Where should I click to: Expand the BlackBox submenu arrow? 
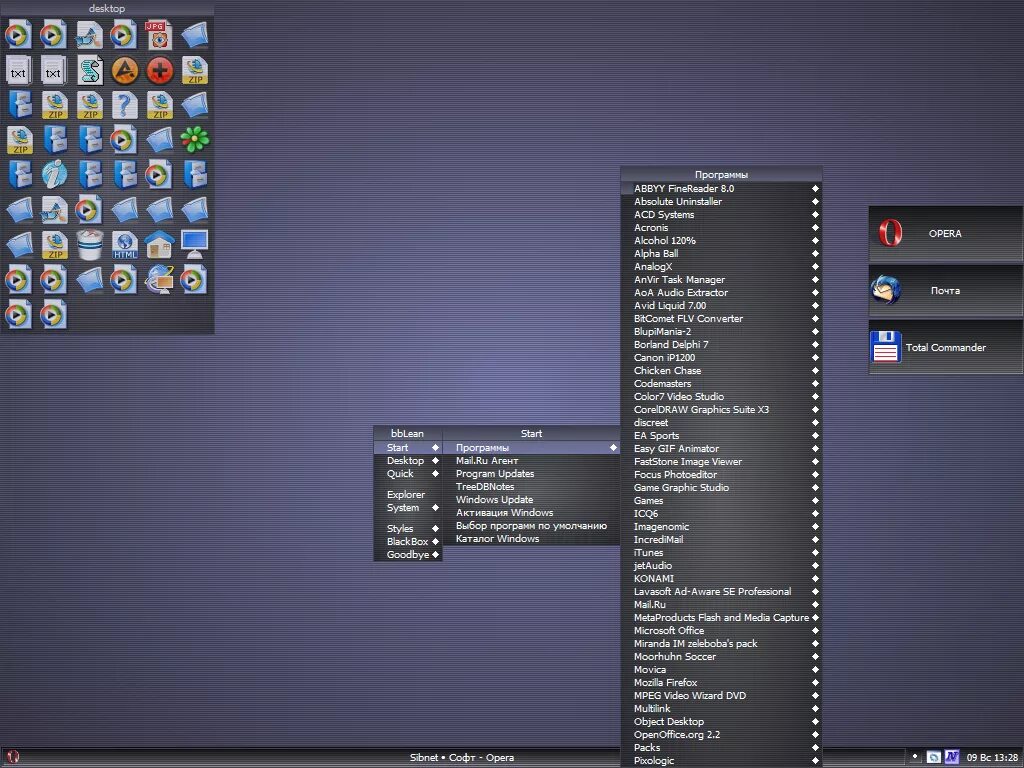pyautogui.click(x=435, y=541)
